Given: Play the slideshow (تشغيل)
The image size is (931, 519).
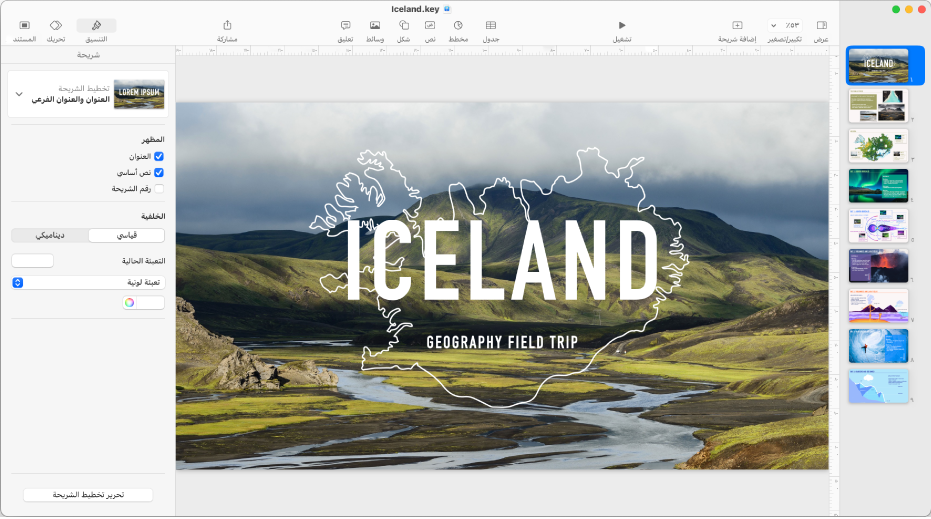Looking at the screenshot, I should pos(622,26).
